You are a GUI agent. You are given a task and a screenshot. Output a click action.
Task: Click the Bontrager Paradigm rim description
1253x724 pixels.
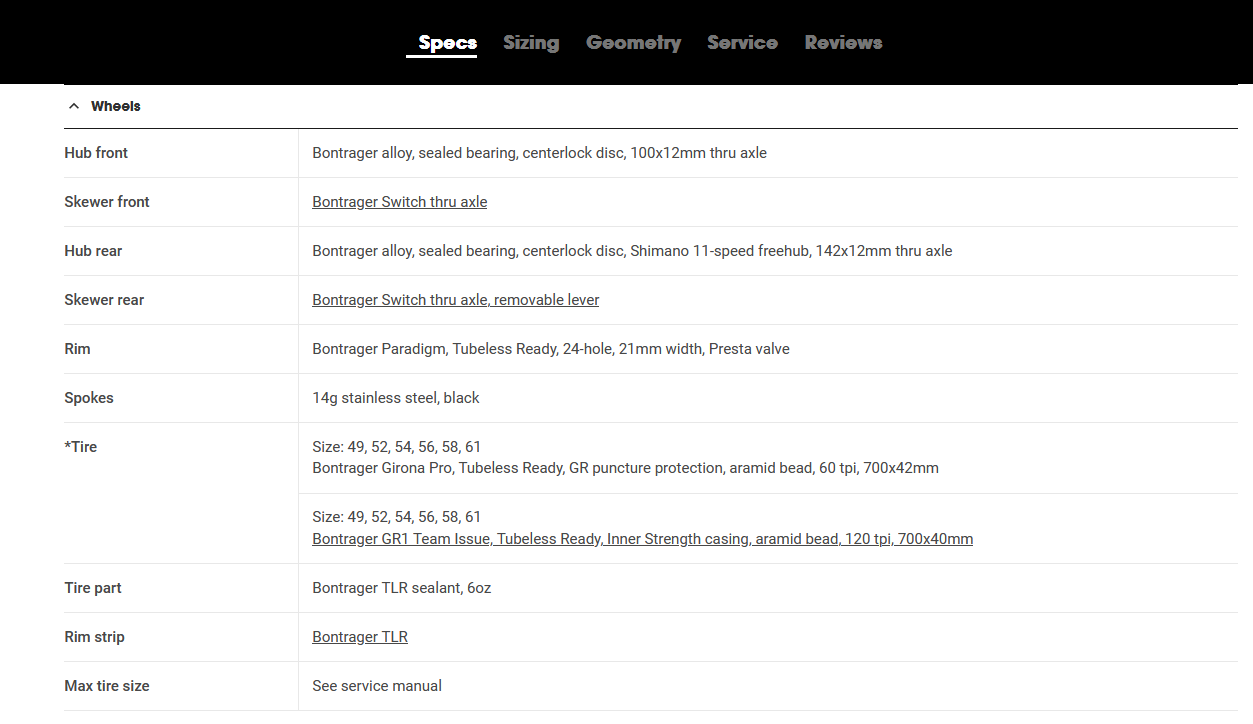[x=551, y=349]
